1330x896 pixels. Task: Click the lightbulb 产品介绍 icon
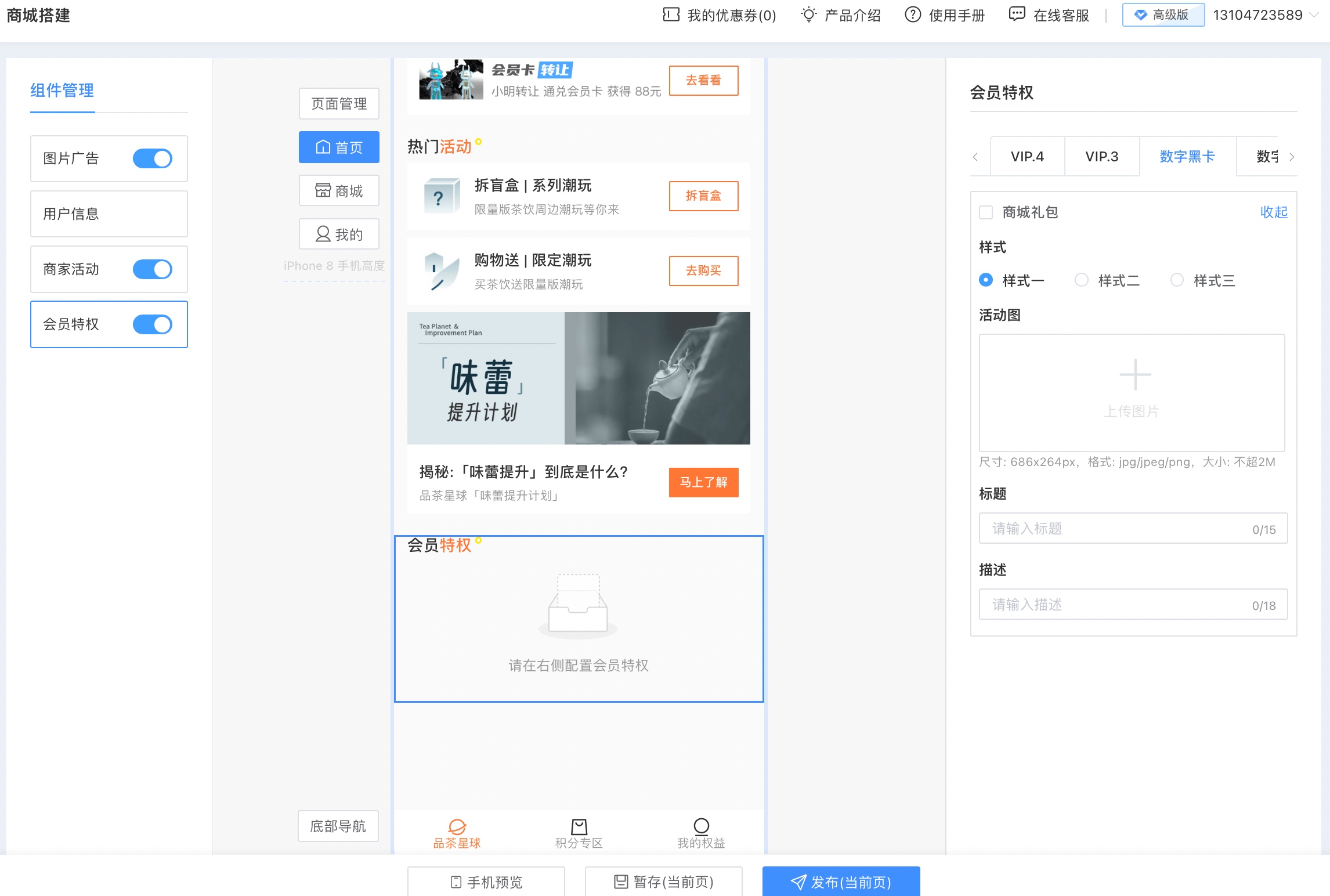(808, 15)
